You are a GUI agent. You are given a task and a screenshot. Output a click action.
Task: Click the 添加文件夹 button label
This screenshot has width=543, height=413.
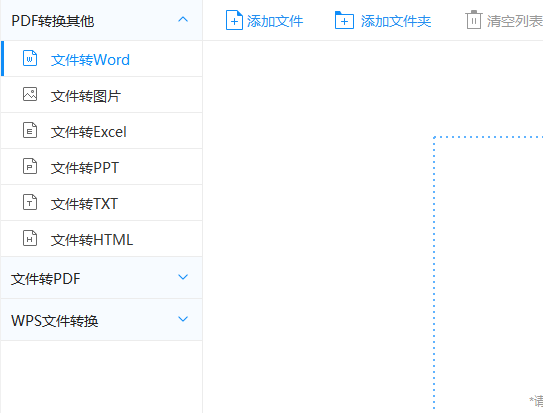pos(396,21)
